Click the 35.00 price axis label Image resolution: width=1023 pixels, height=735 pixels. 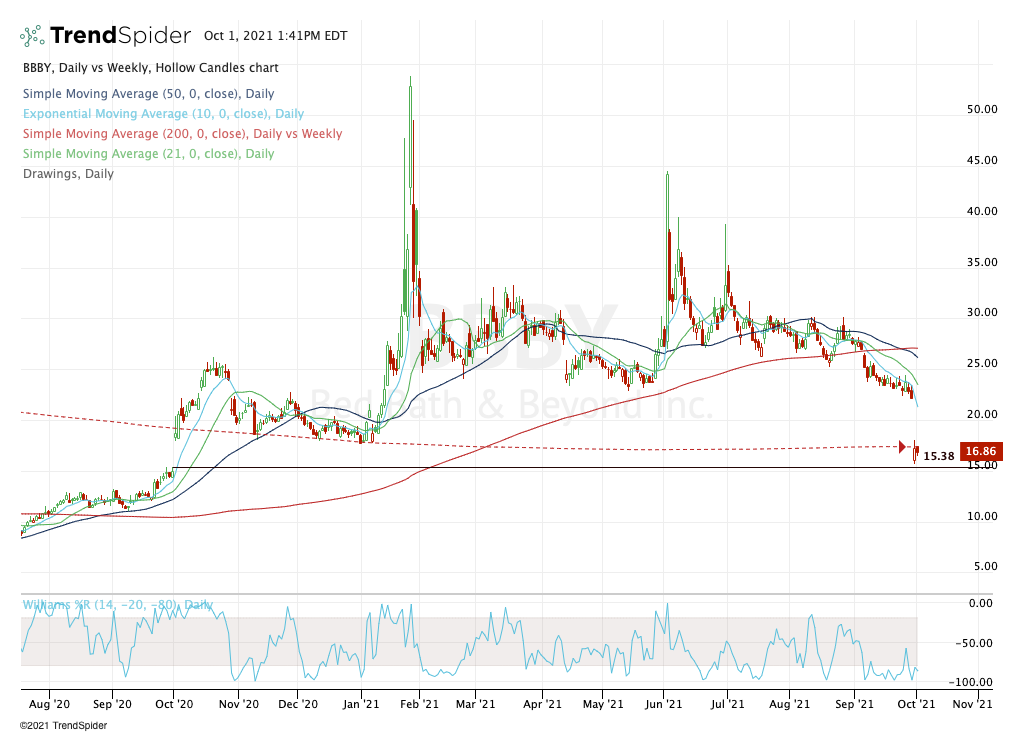[982, 262]
